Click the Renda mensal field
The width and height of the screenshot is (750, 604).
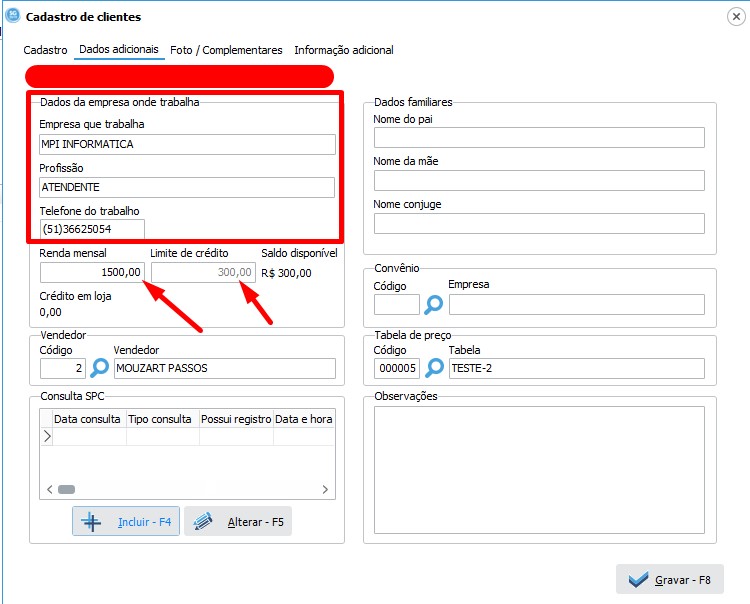[92, 272]
